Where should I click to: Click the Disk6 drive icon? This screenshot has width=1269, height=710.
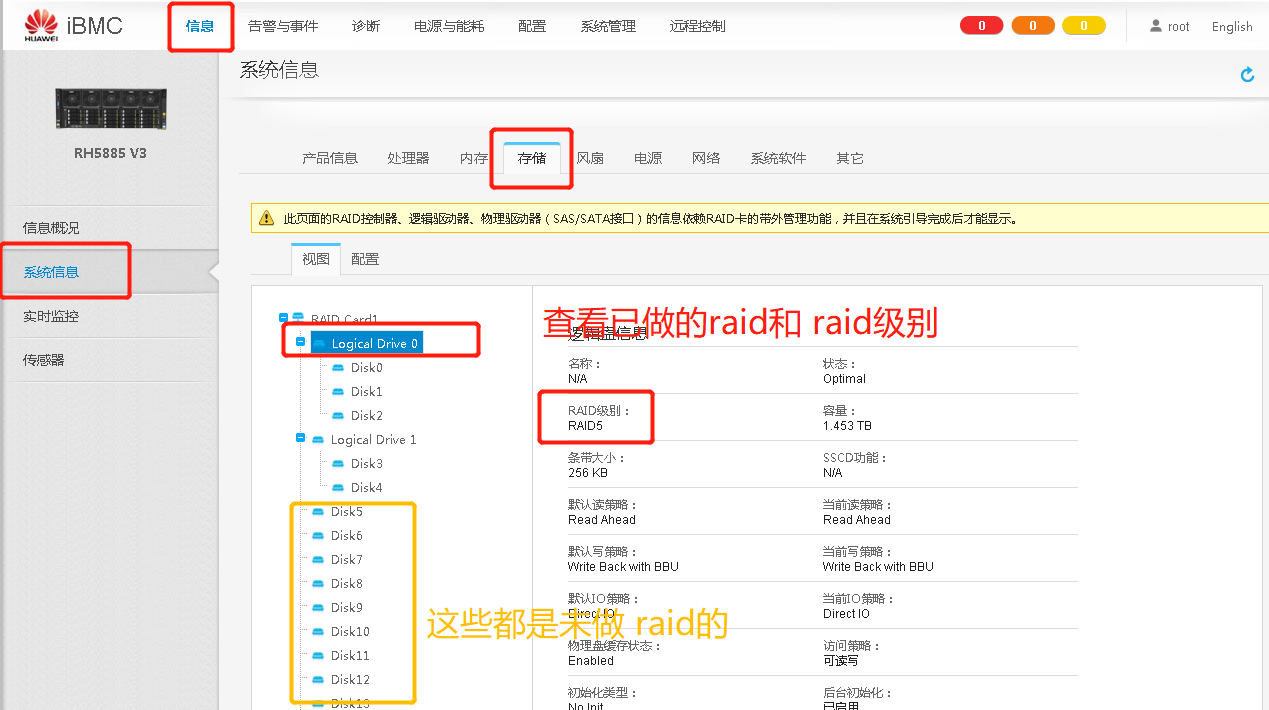[x=318, y=536]
